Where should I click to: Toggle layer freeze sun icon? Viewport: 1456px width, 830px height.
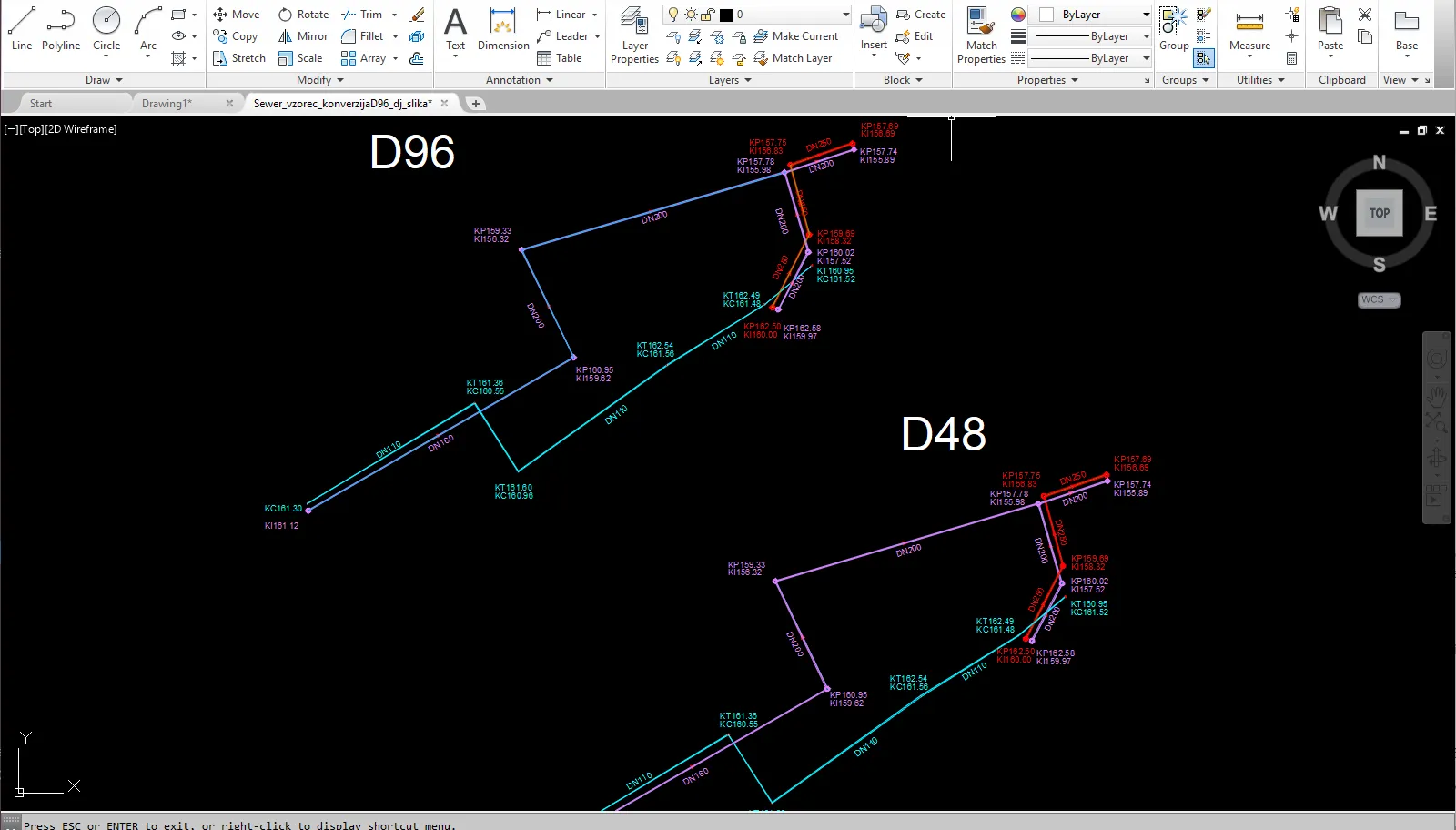pyautogui.click(x=691, y=15)
